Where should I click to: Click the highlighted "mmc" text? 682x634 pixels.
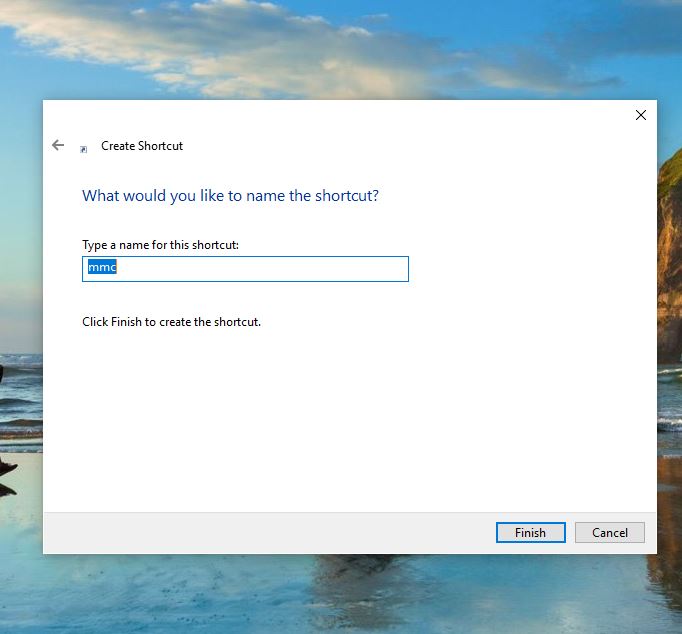point(102,268)
